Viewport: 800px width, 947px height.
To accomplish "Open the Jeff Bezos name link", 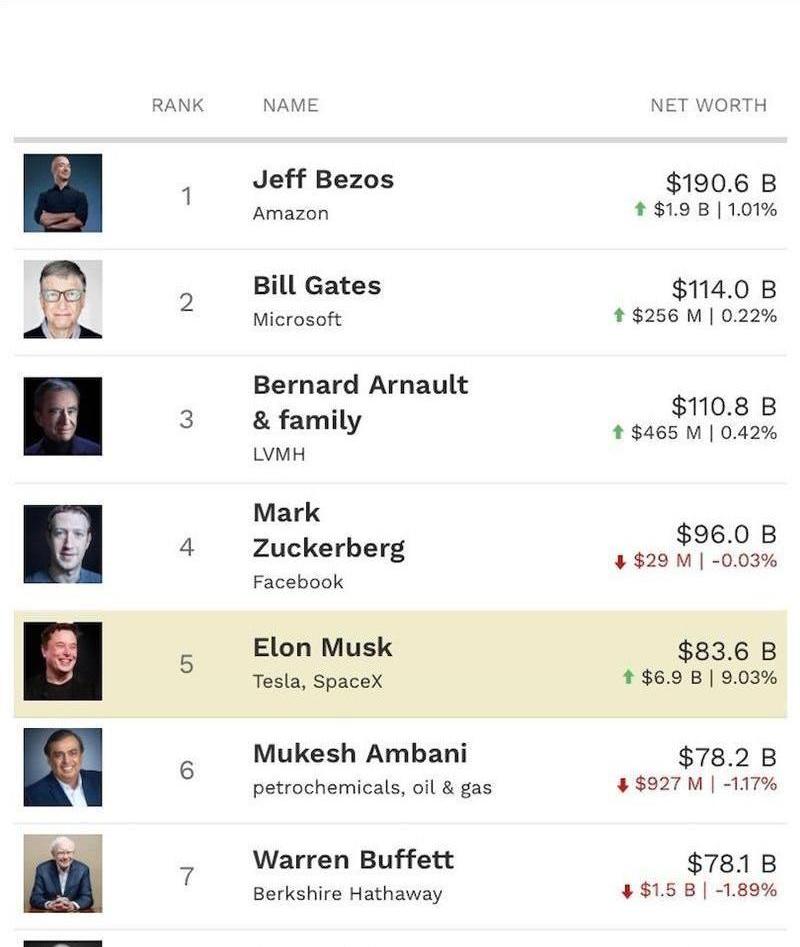I will 323,180.
